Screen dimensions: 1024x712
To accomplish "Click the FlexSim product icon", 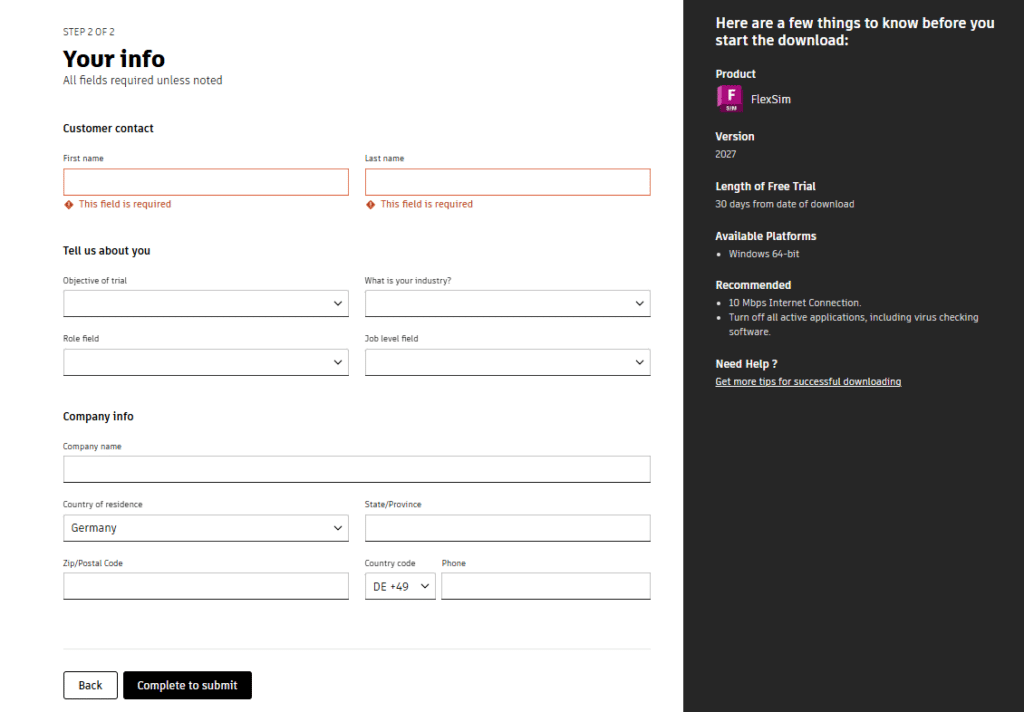I will 729,99.
